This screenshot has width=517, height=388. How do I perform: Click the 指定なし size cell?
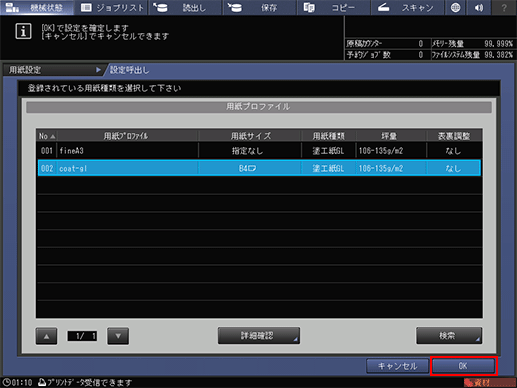(x=247, y=151)
